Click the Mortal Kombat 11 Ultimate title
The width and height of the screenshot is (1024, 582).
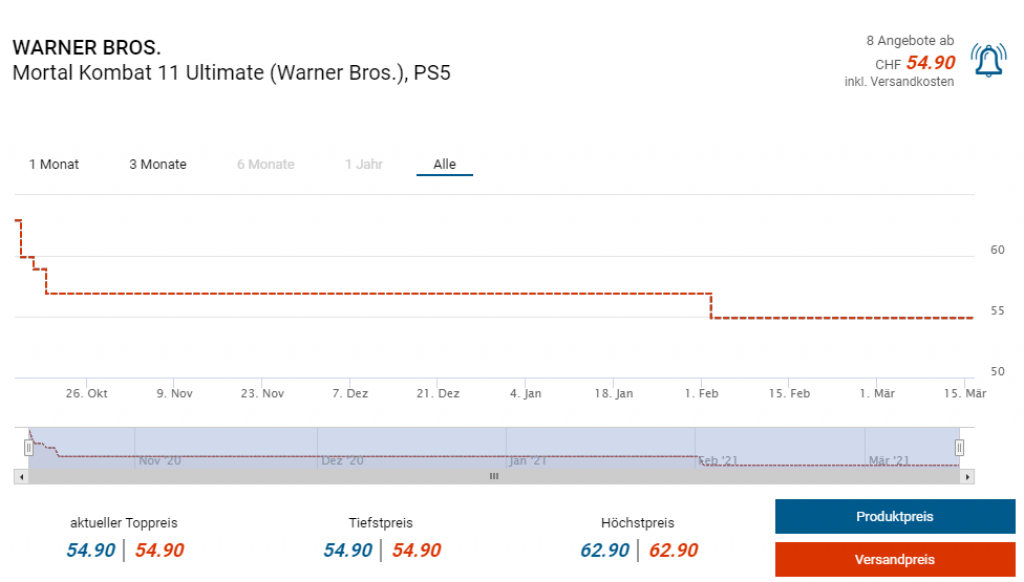click(x=231, y=73)
